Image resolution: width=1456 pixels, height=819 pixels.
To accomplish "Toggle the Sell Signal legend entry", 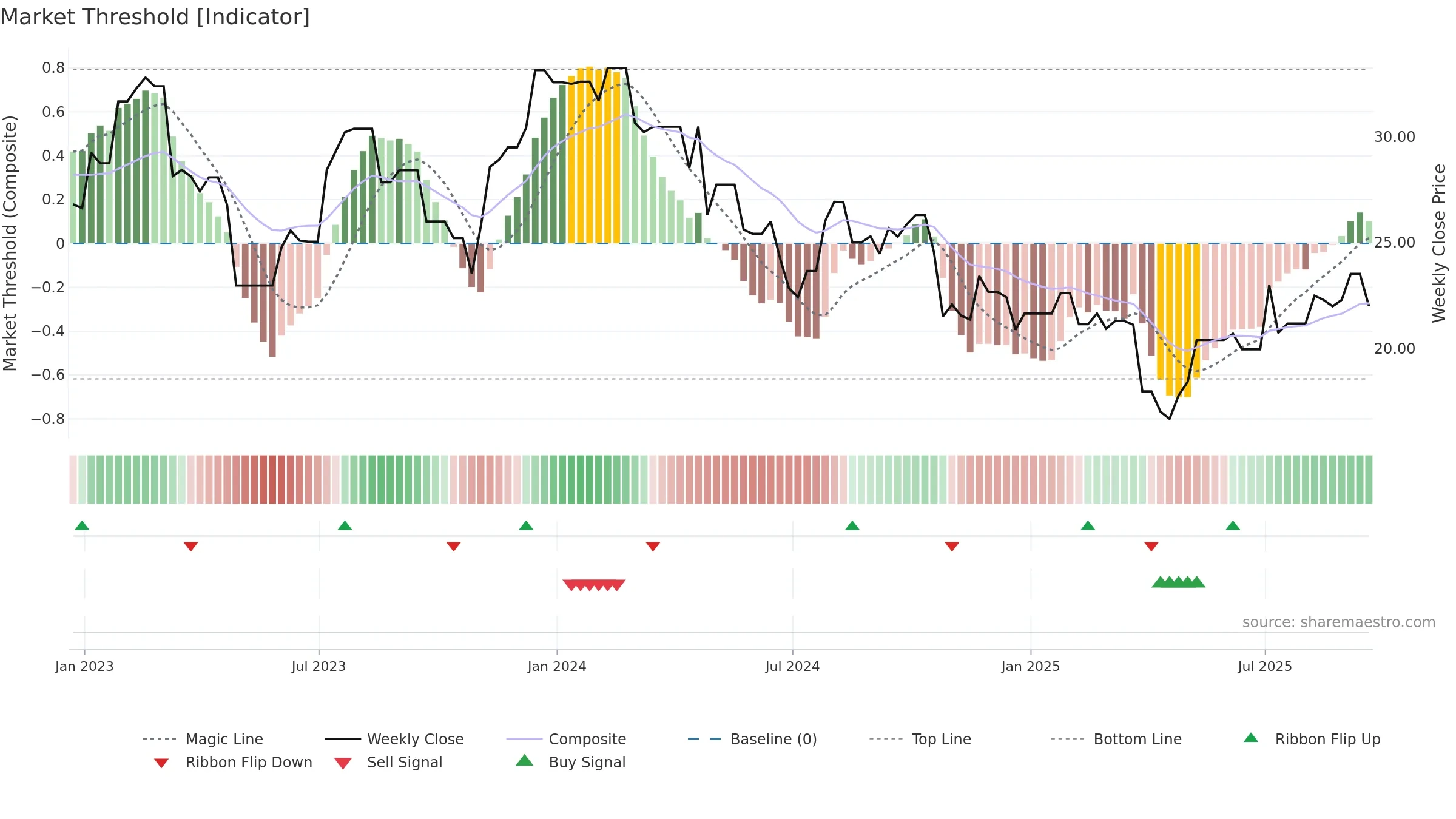I will coord(388,762).
